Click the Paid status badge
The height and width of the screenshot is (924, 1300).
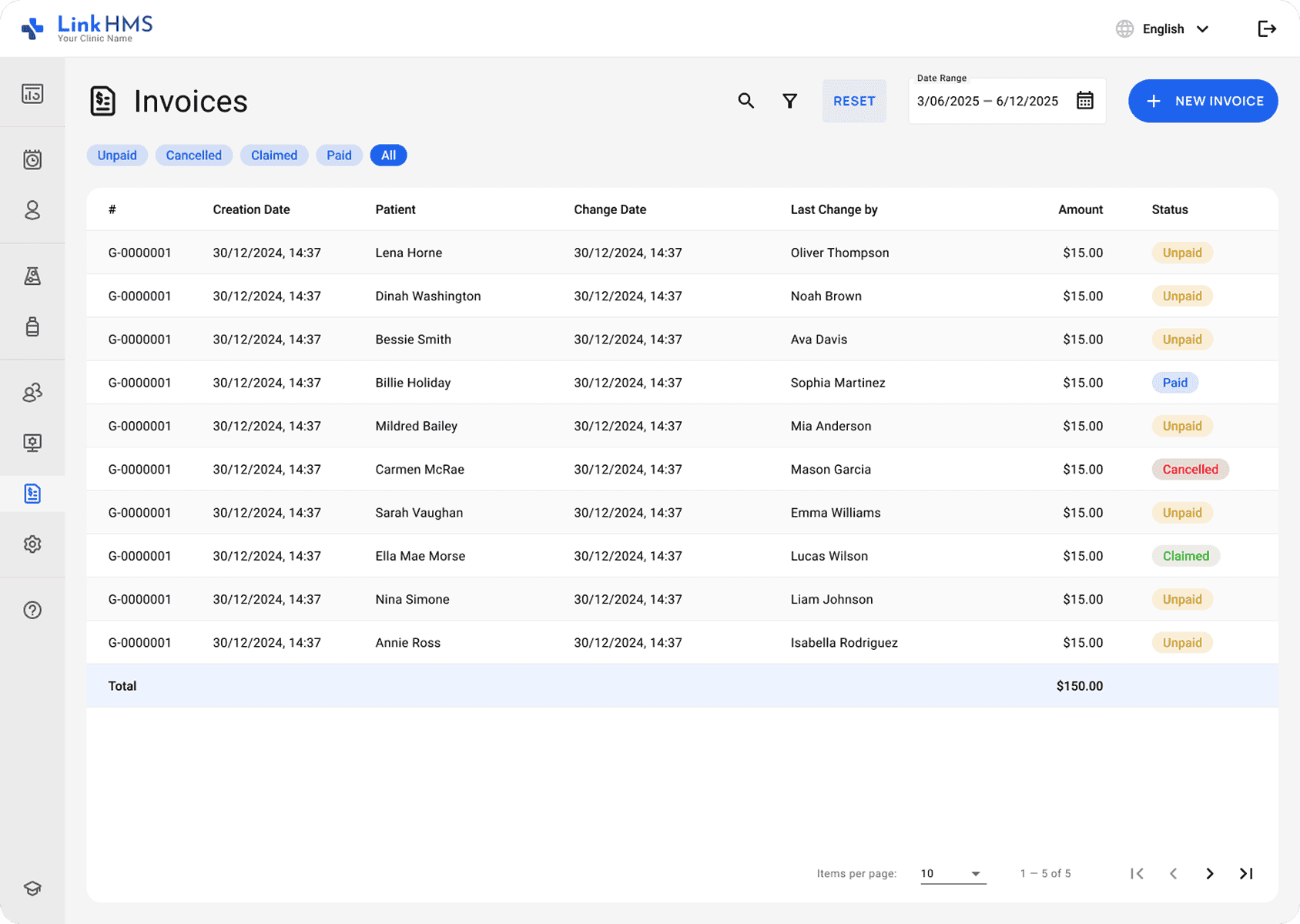(1175, 383)
